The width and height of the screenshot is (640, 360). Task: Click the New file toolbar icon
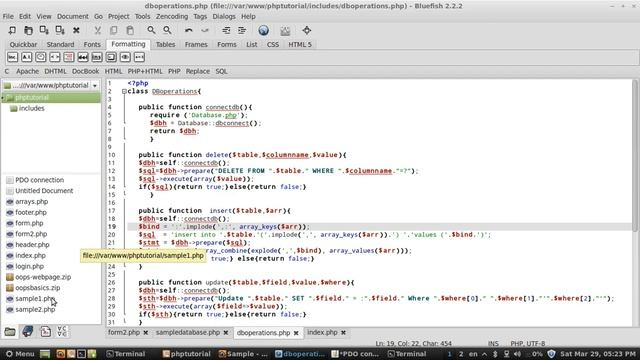click(12, 30)
